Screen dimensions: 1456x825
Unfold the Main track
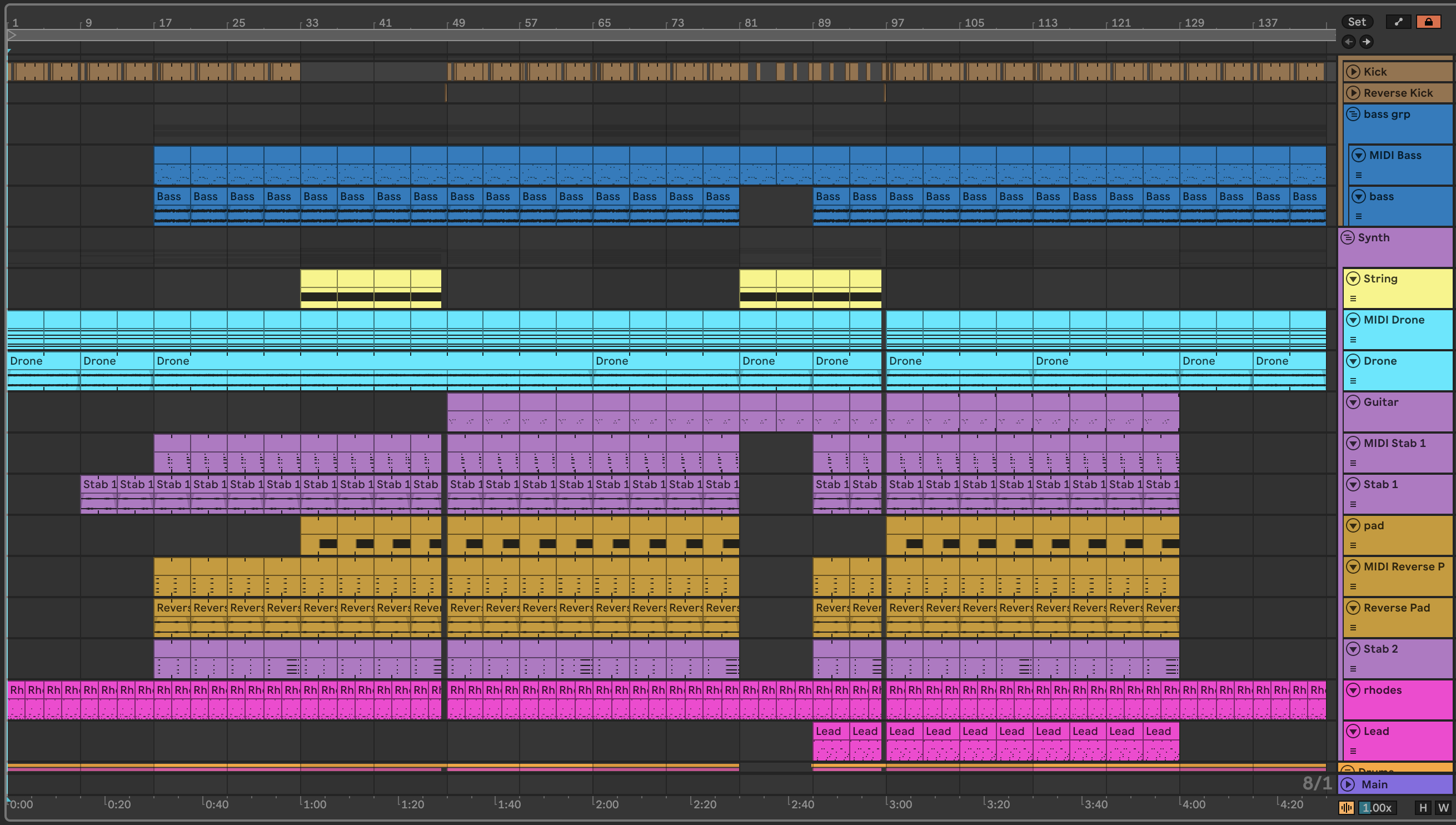click(1348, 784)
